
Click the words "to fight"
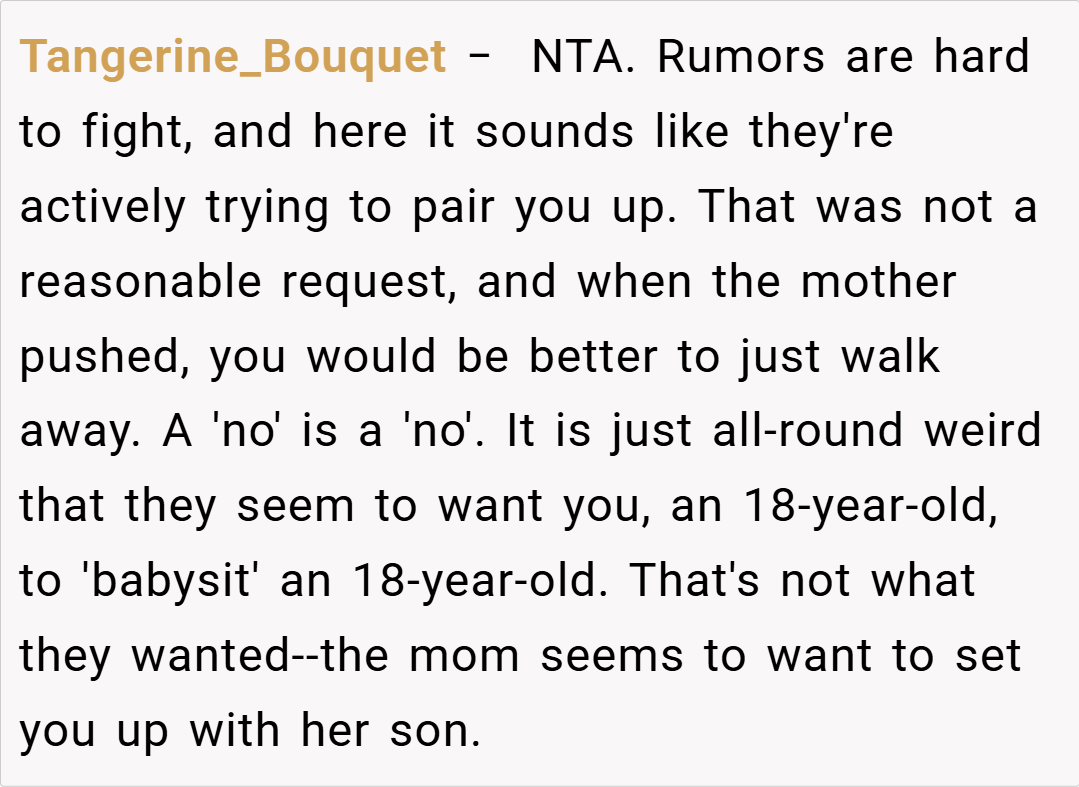(x=106, y=132)
